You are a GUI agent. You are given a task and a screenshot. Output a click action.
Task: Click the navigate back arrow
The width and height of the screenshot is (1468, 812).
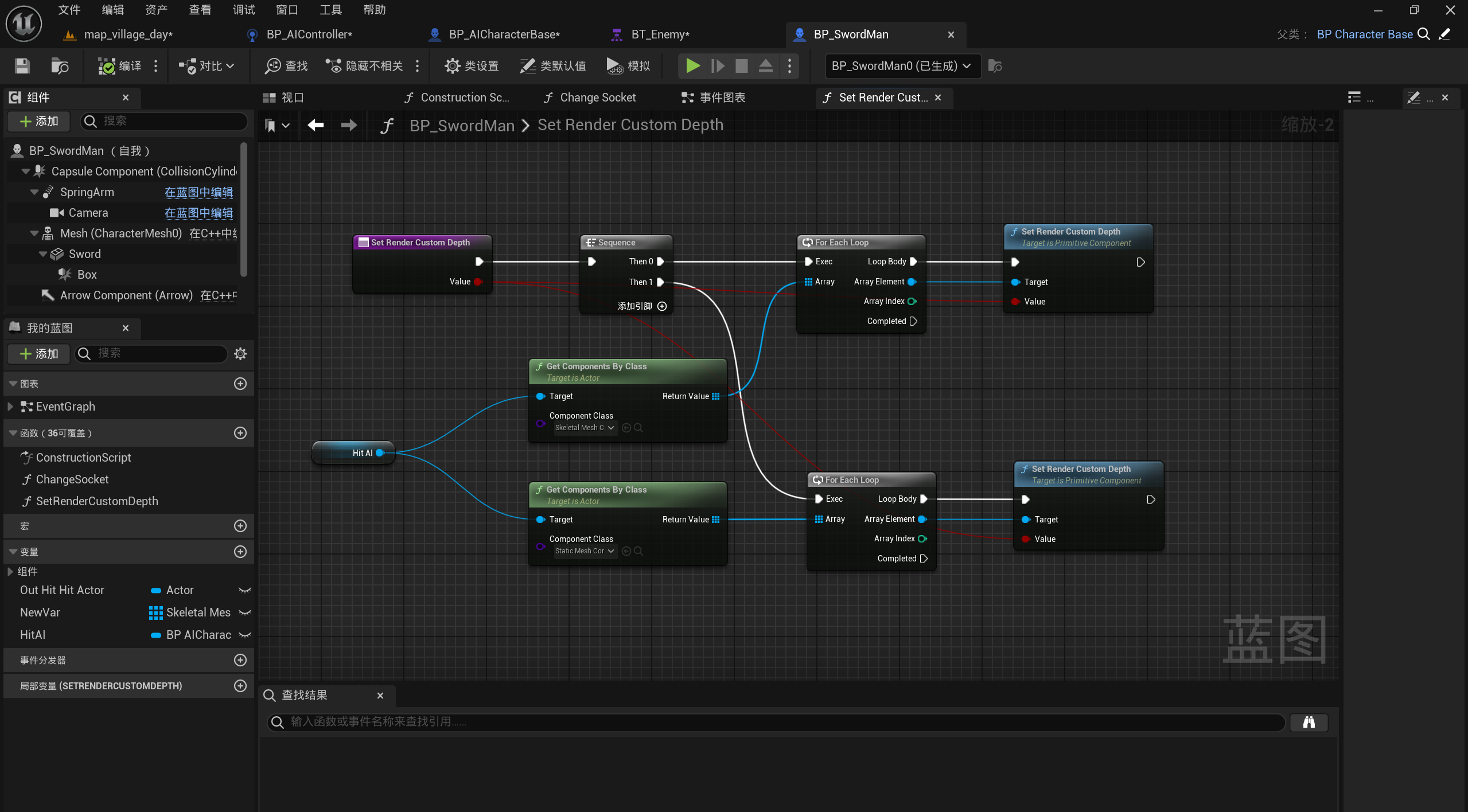point(316,125)
